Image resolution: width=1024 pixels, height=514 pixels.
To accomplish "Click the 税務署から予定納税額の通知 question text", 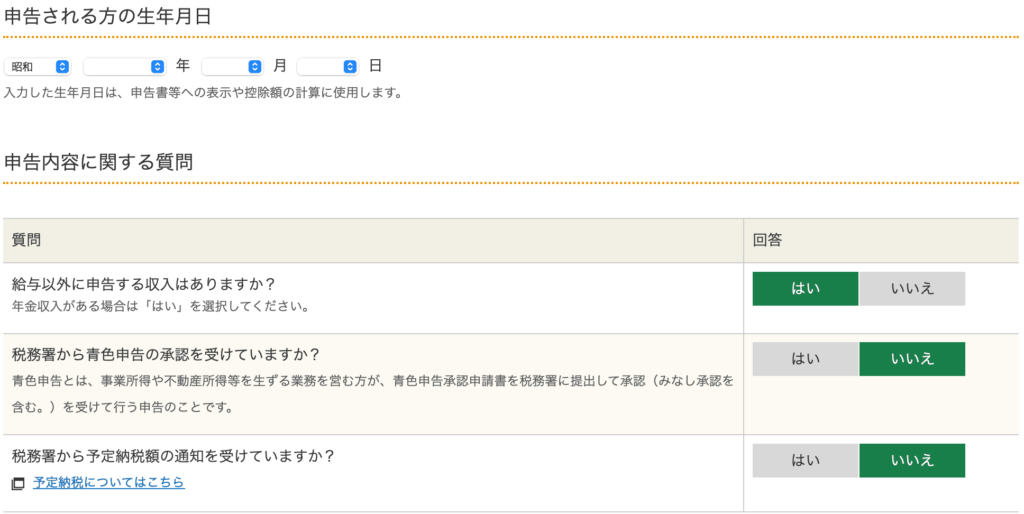I will point(172,456).
